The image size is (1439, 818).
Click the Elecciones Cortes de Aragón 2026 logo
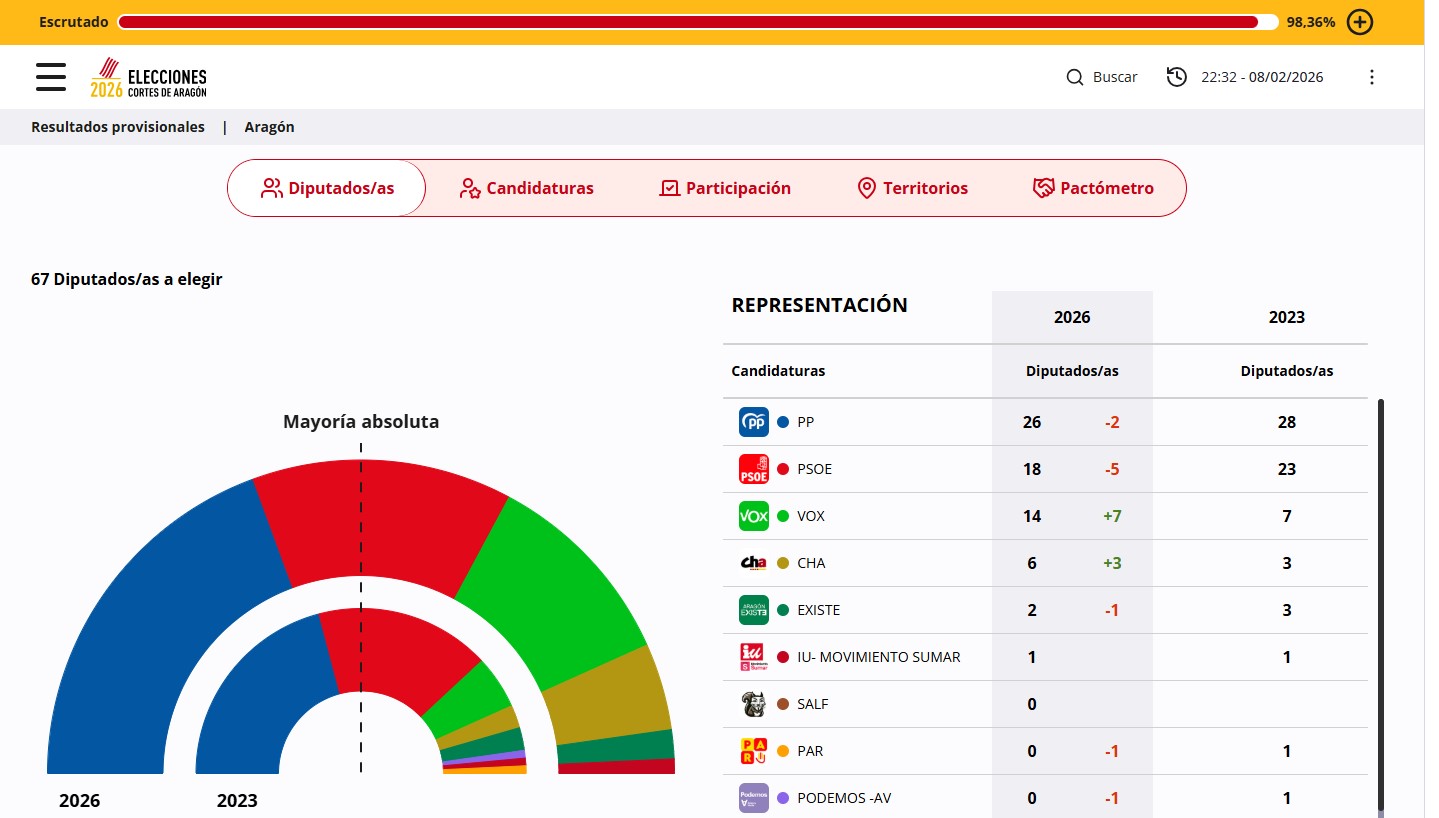(x=149, y=78)
